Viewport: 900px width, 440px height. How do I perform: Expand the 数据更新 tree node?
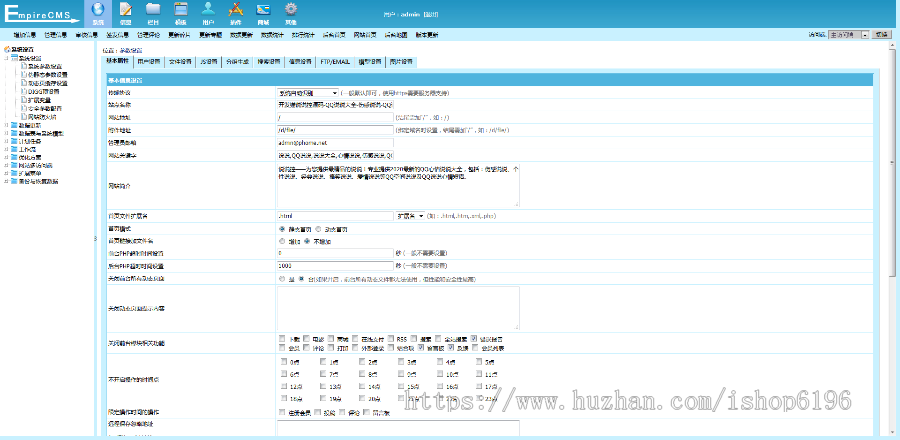pyautogui.click(x=6, y=124)
